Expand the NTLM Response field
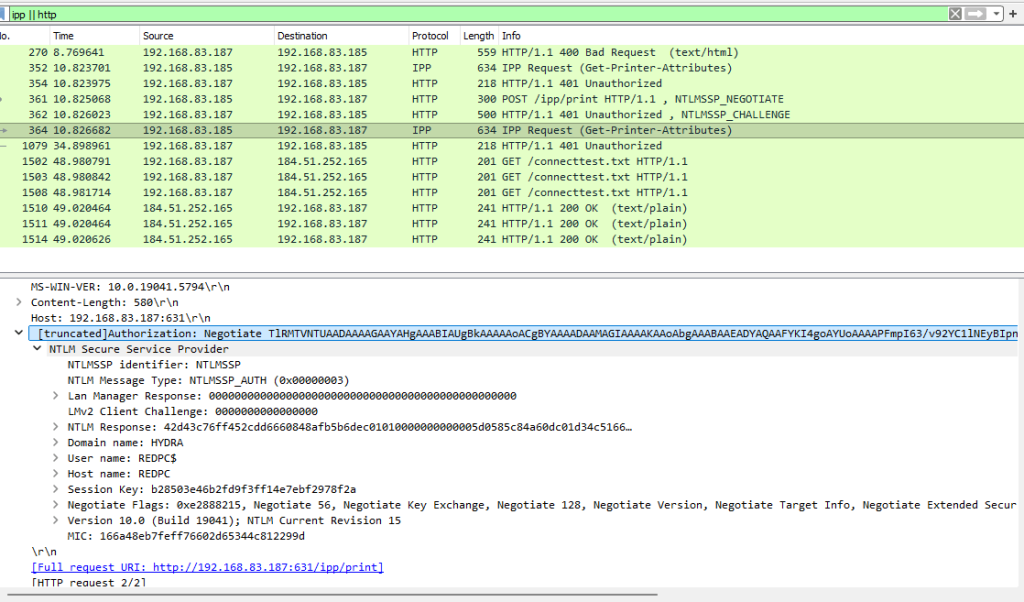Screen dimensions: 1024x602 57,427
